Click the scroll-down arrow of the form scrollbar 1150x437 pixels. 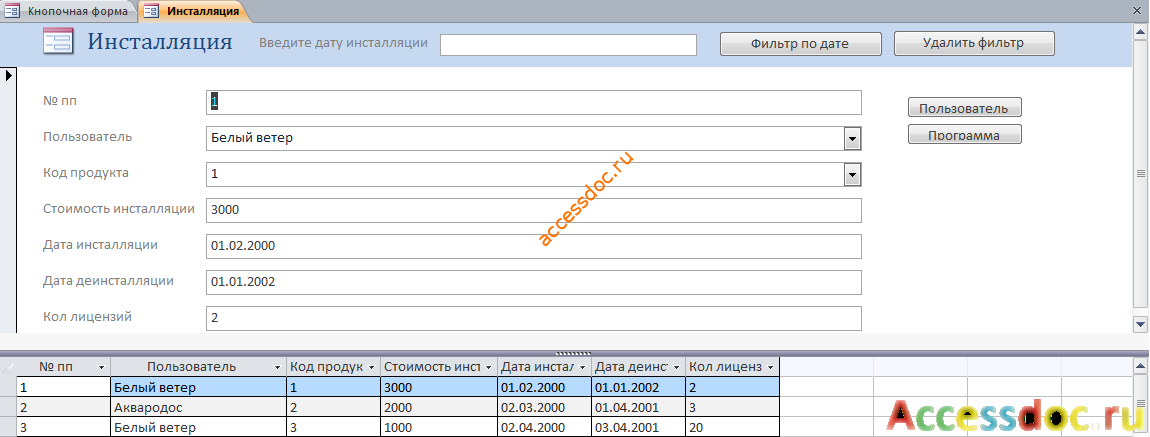pyautogui.click(x=1140, y=323)
